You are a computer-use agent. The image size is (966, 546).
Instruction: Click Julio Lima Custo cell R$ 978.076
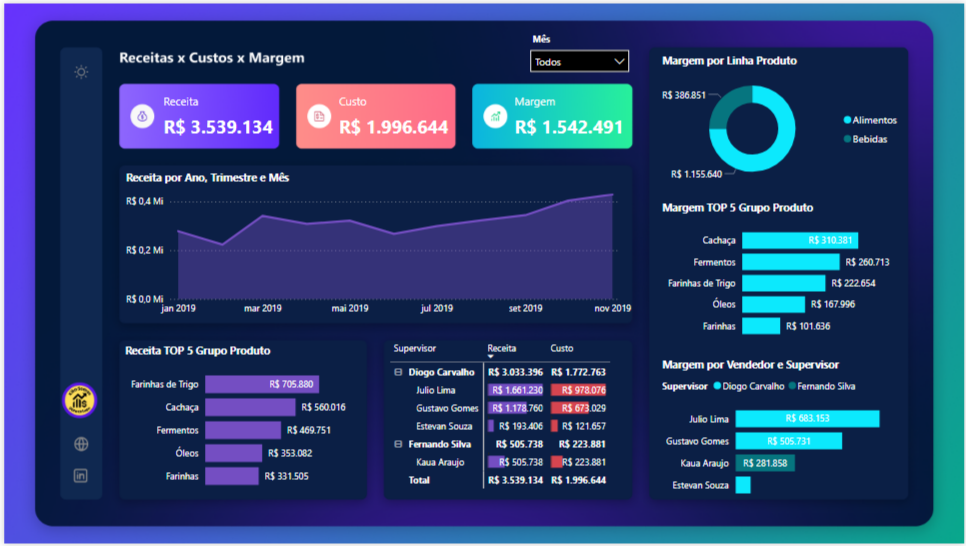click(x=578, y=390)
